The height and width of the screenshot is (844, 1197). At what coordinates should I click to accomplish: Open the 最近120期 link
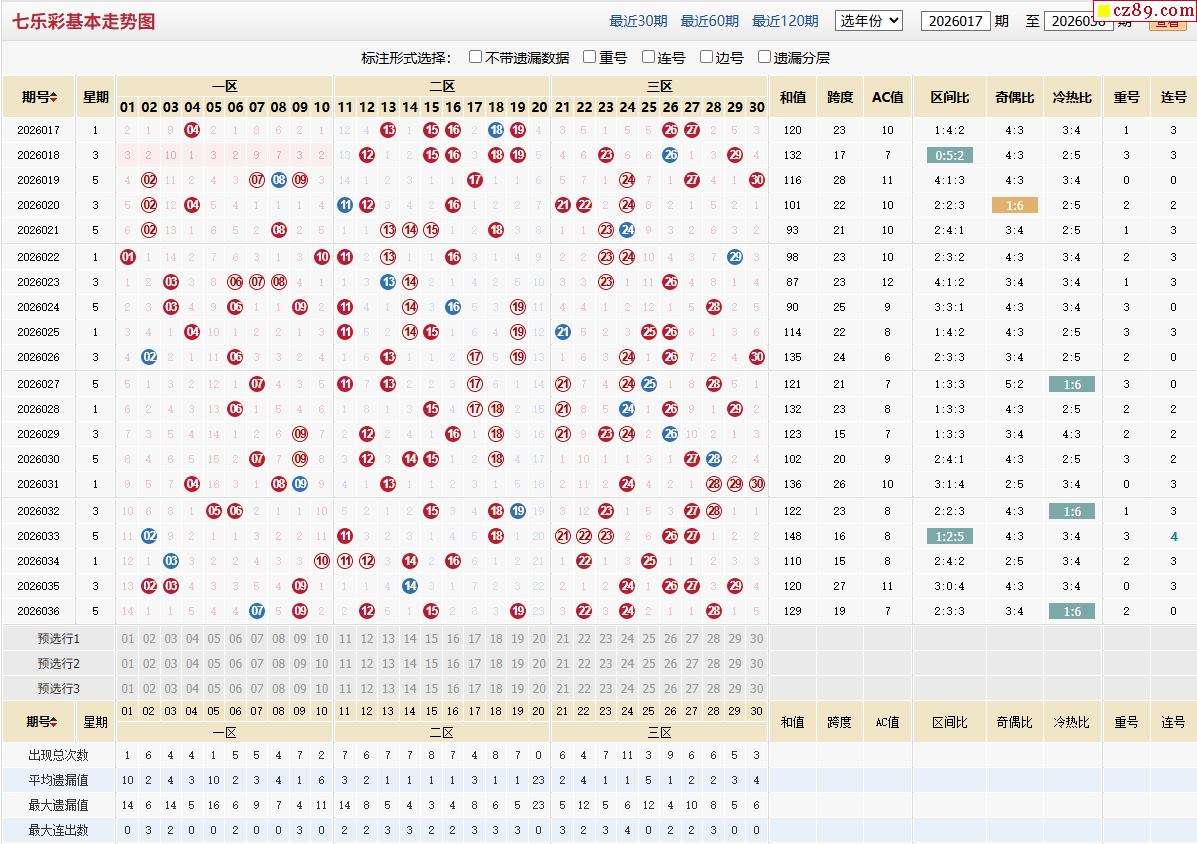785,21
